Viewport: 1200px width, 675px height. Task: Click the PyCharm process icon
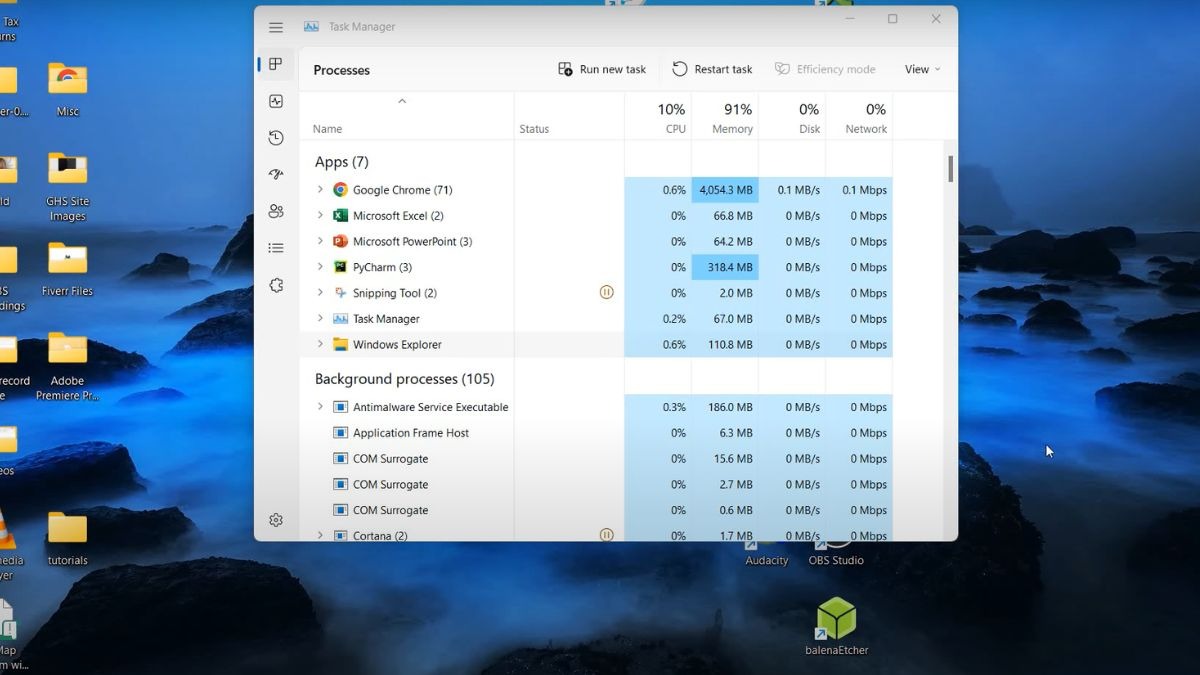pos(340,267)
